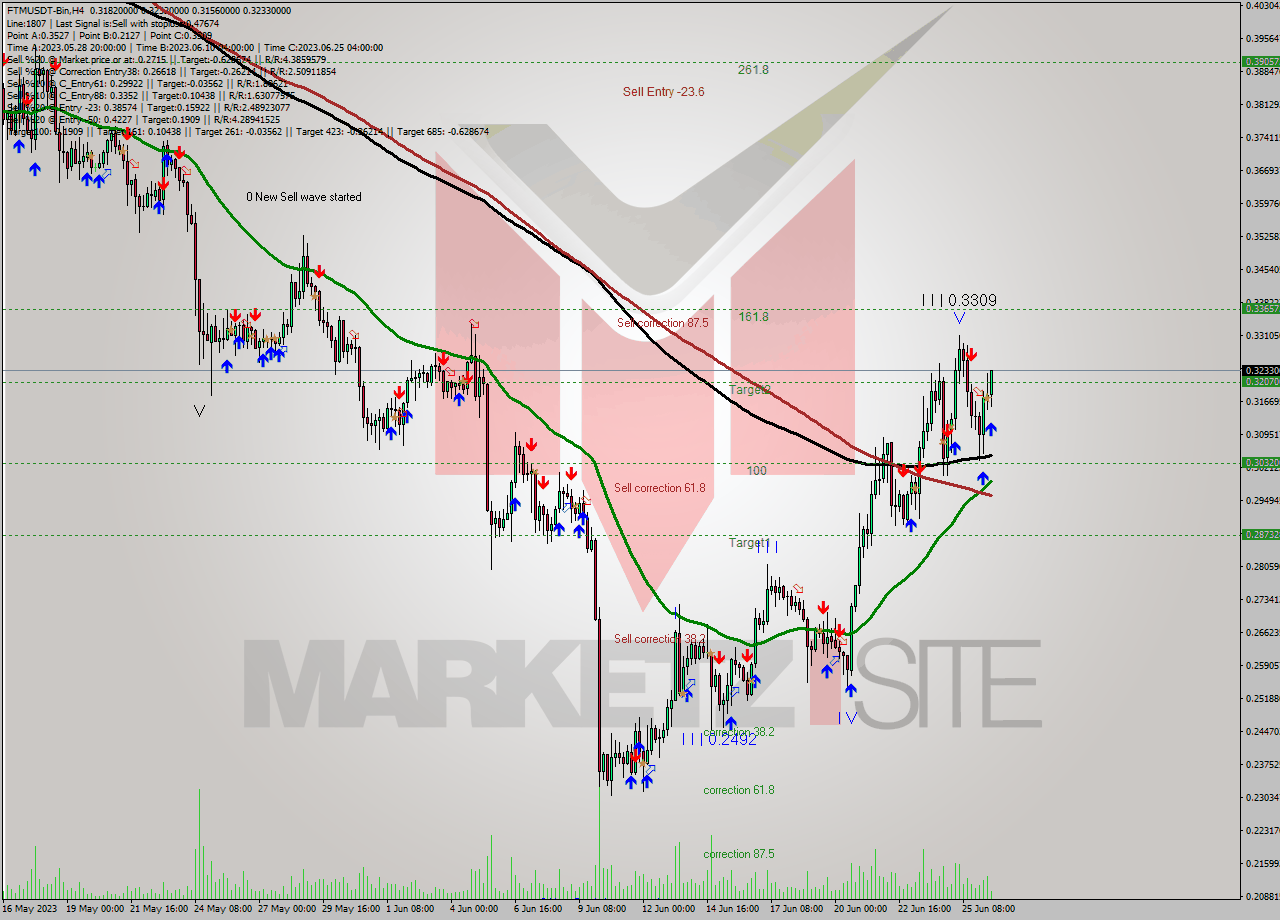
Task: Click the 0.2447 price axis label
Action: pyautogui.click(x=1262, y=731)
